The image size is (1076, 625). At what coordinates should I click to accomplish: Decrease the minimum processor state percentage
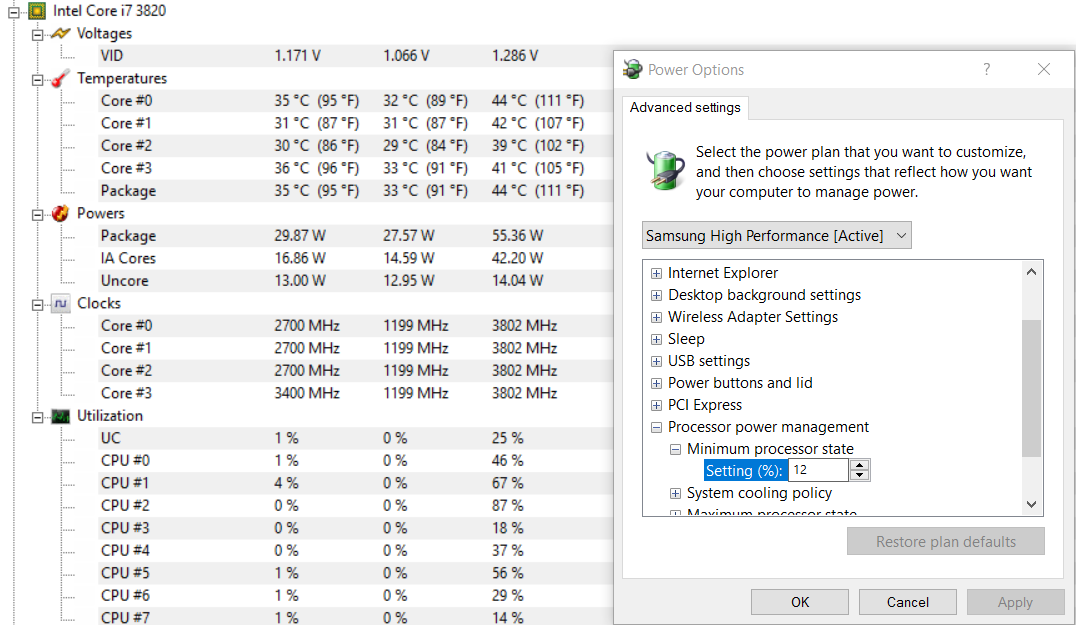[859, 475]
